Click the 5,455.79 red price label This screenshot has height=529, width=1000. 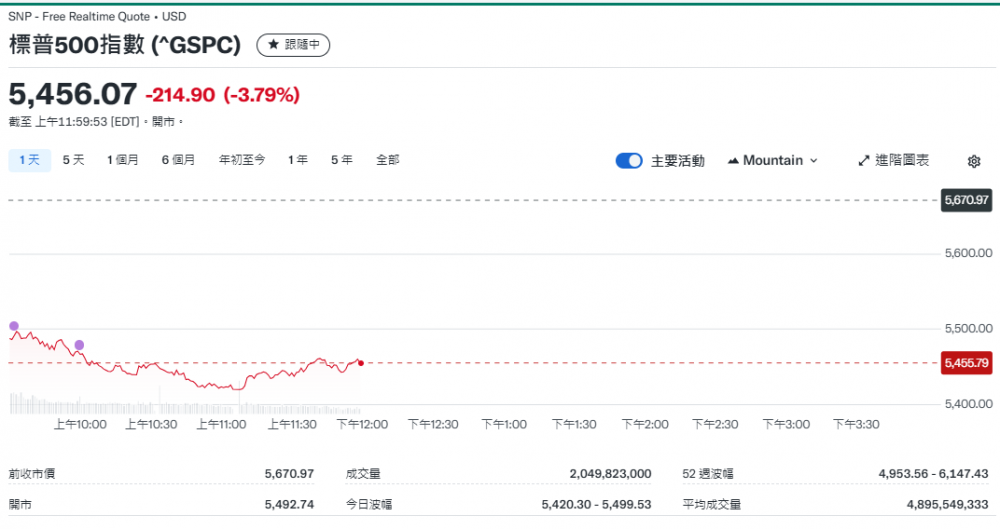966,363
